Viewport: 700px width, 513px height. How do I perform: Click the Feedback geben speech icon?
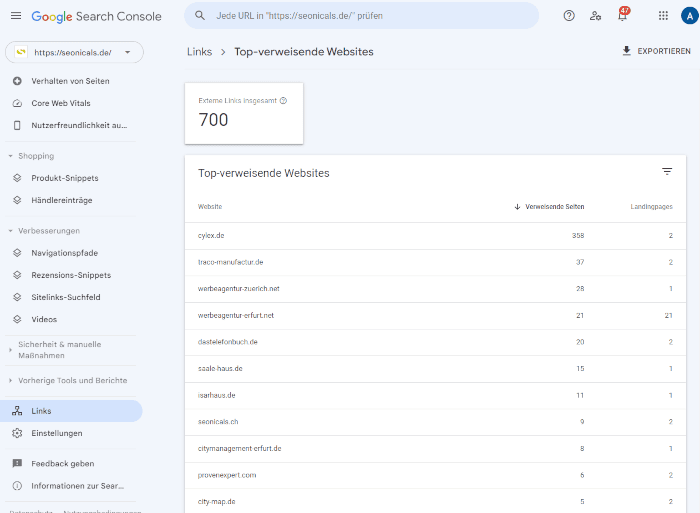coord(17,463)
